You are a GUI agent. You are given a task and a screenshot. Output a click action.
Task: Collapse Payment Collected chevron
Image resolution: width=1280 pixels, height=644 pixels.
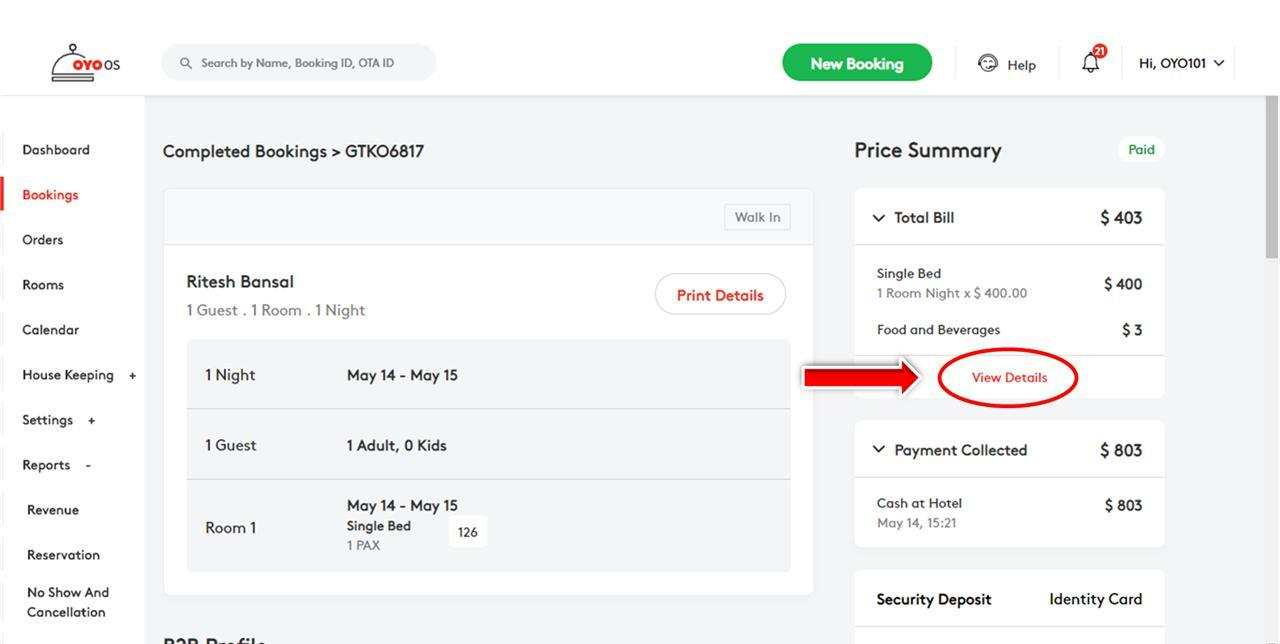pyautogui.click(x=879, y=450)
